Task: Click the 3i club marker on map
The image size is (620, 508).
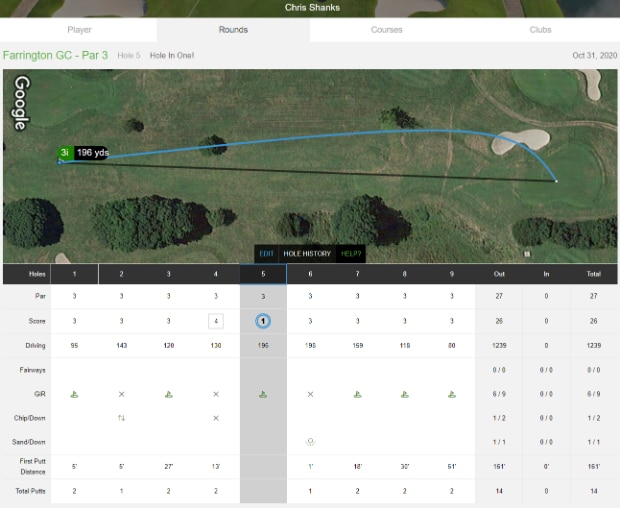Action: tap(65, 153)
